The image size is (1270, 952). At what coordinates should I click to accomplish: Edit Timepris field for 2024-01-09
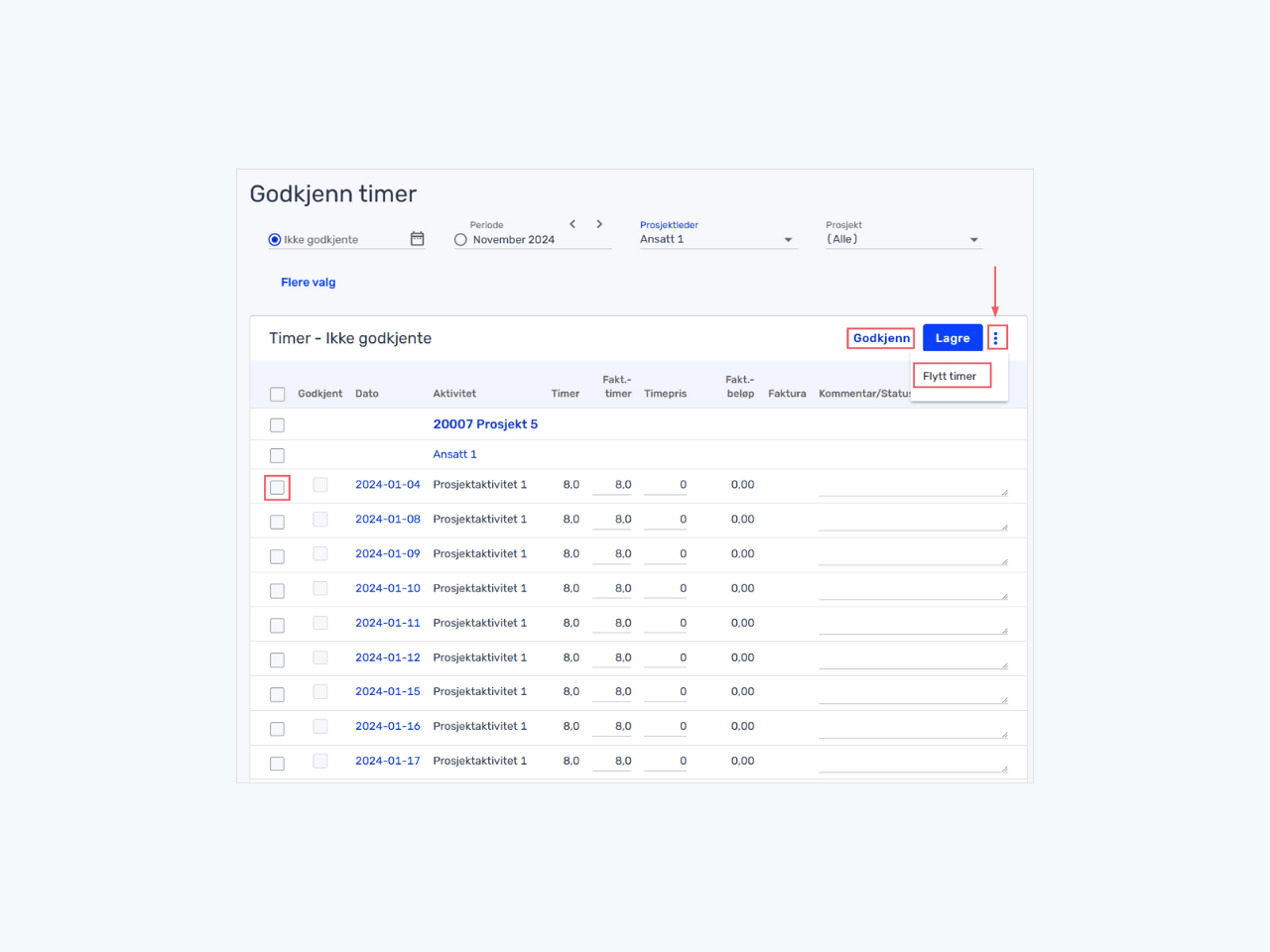point(666,554)
